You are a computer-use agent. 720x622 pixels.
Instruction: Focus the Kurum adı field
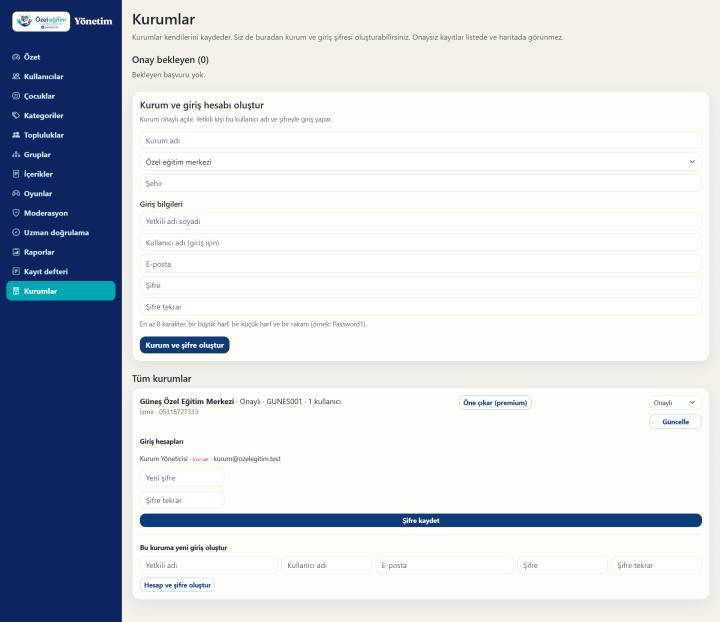421,140
